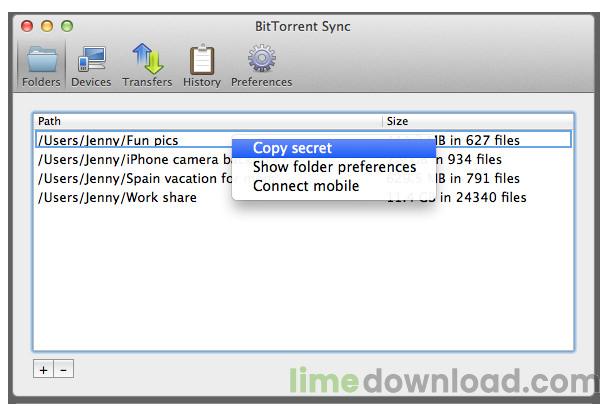Remove folder using the minus button
The height and width of the screenshot is (412, 607).
click(x=63, y=370)
